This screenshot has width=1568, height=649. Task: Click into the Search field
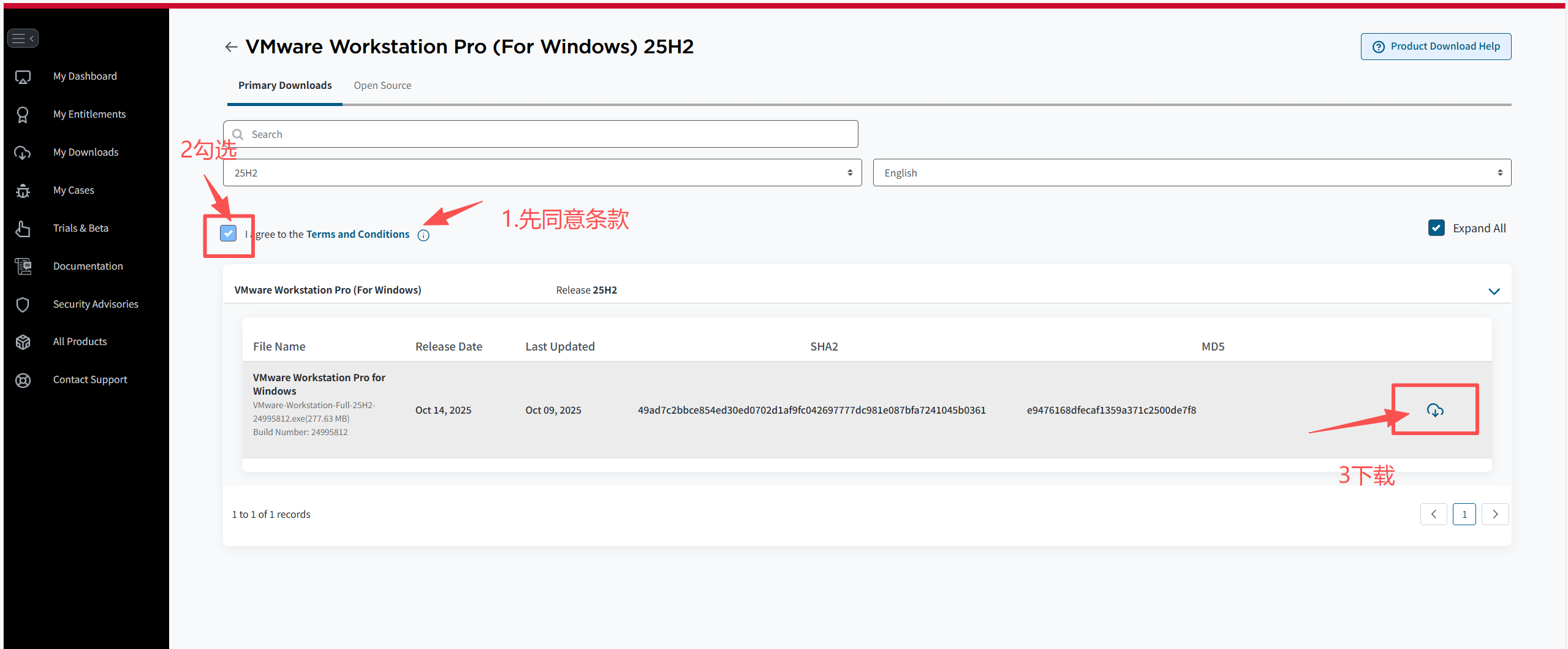point(540,134)
